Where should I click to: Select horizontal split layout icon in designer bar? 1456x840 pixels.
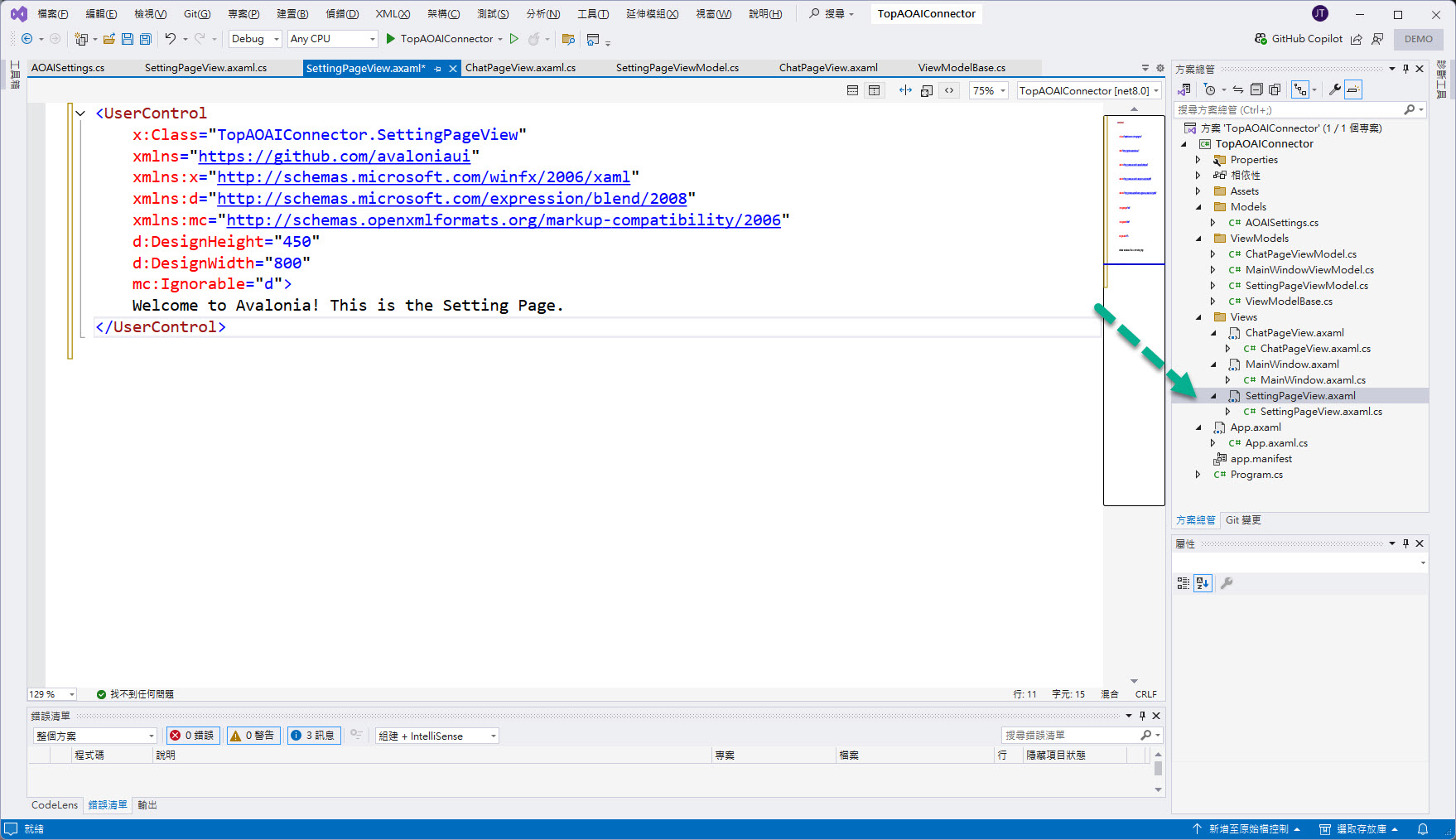point(852,90)
